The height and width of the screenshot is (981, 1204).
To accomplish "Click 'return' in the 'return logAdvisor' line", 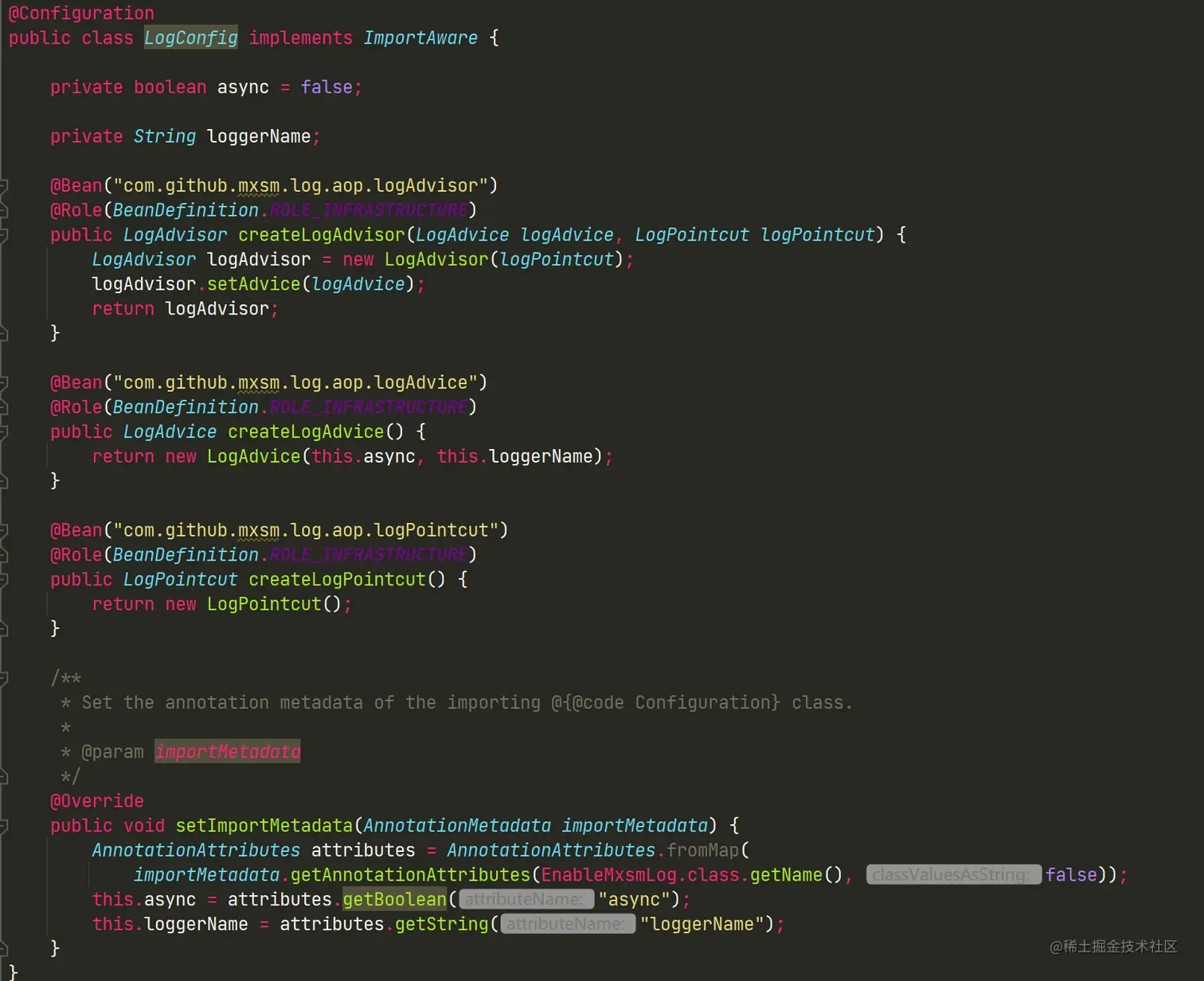I will (x=123, y=310).
